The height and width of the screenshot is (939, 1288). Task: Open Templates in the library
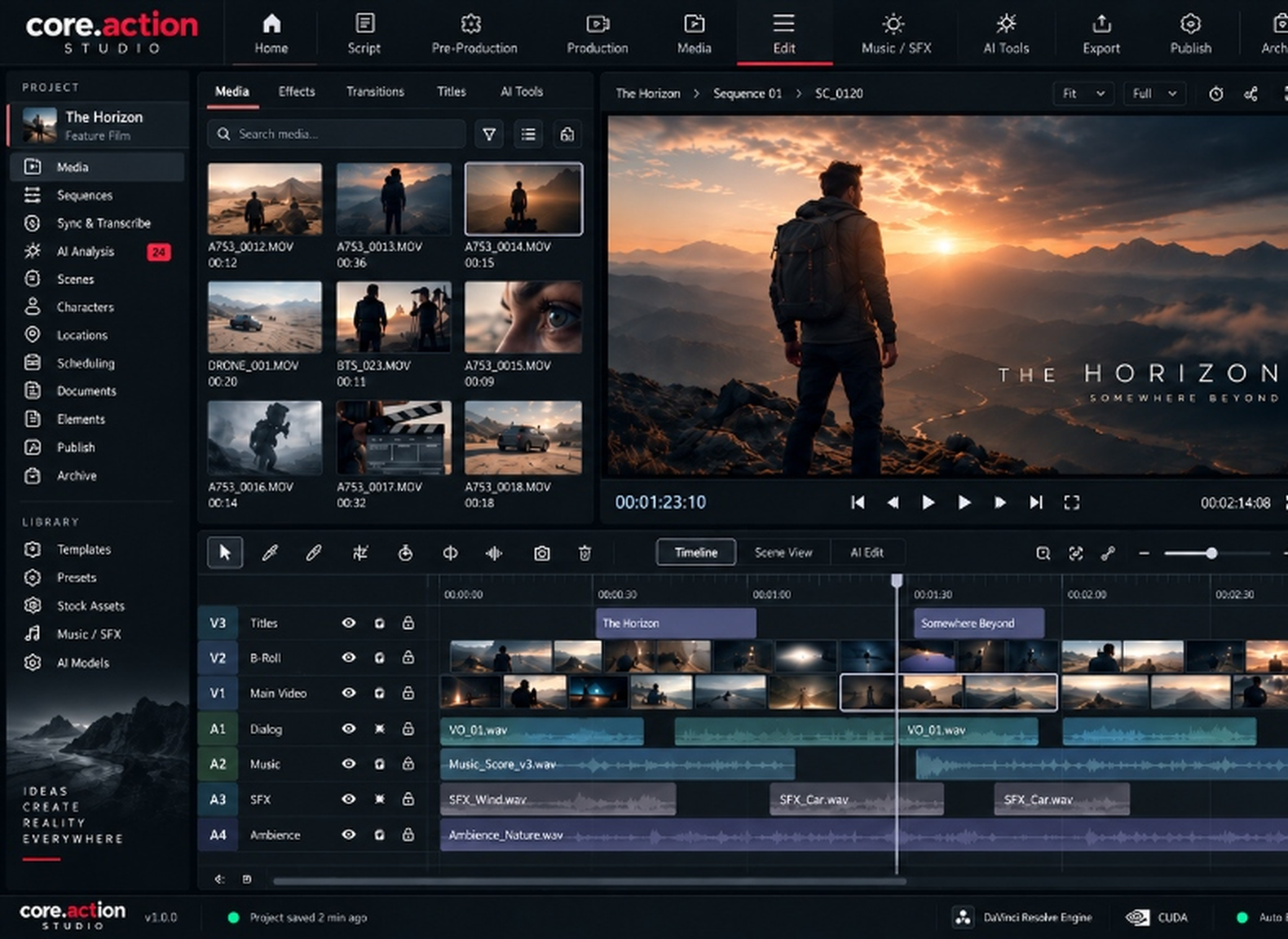(97, 549)
